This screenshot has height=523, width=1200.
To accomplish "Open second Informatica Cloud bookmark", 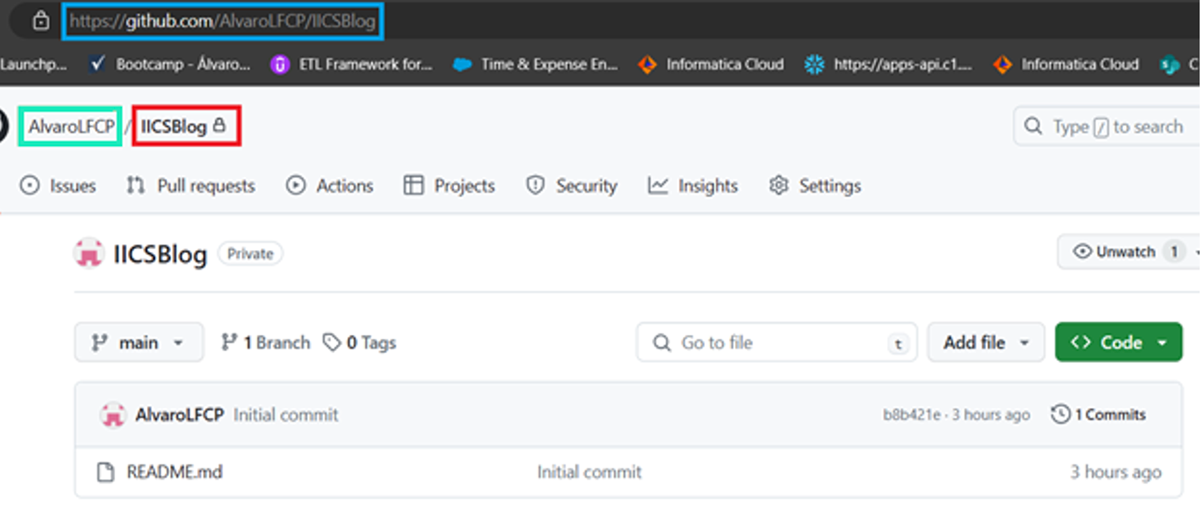I will pos(1066,64).
